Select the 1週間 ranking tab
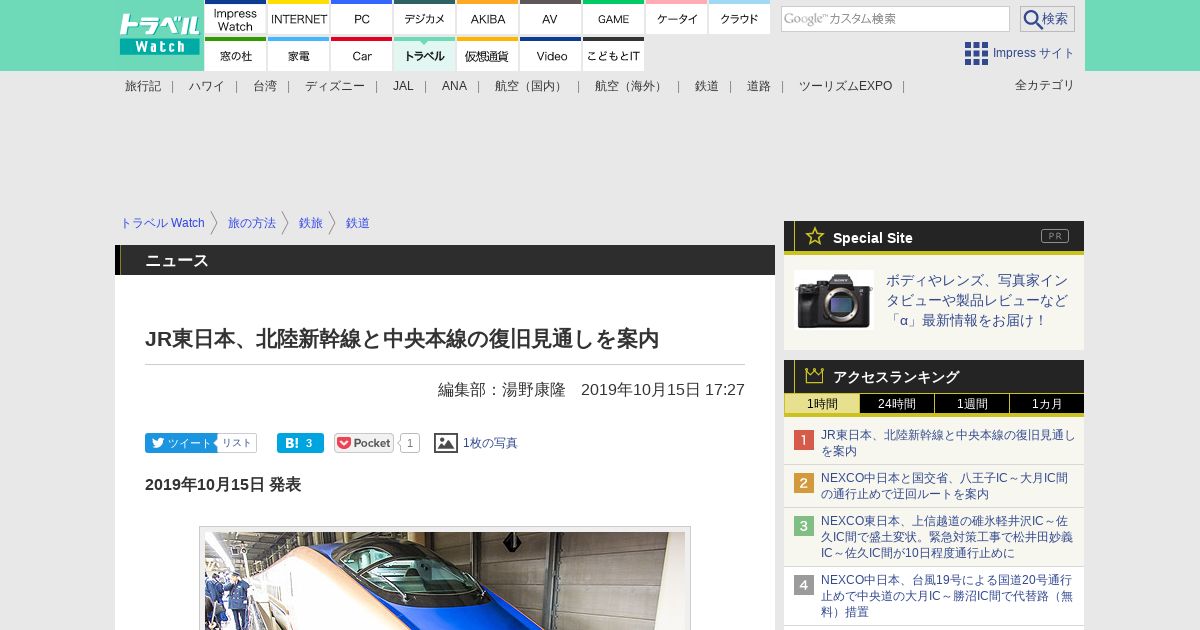This screenshot has width=1200, height=630. coord(972,404)
